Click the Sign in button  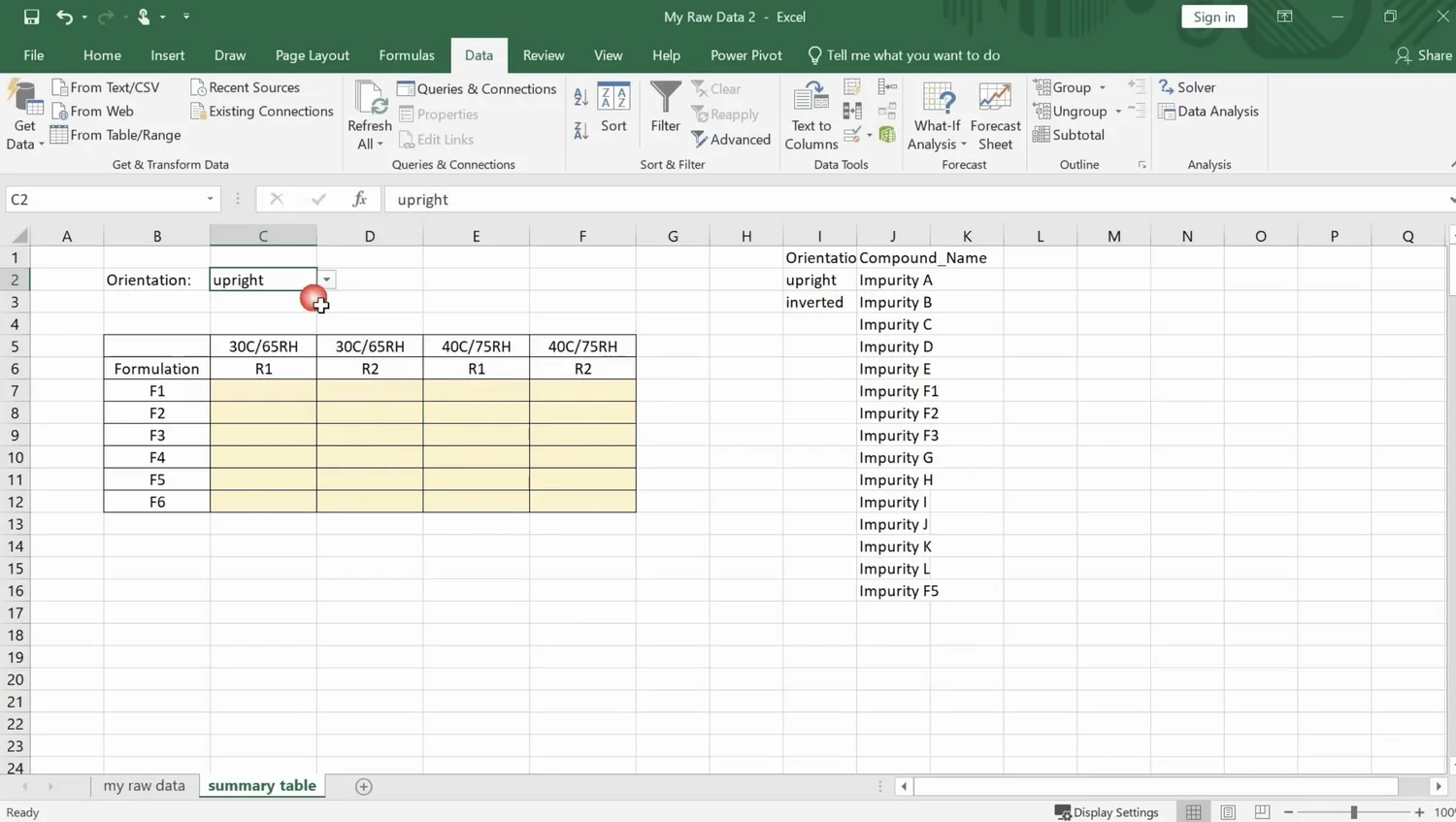tap(1213, 16)
